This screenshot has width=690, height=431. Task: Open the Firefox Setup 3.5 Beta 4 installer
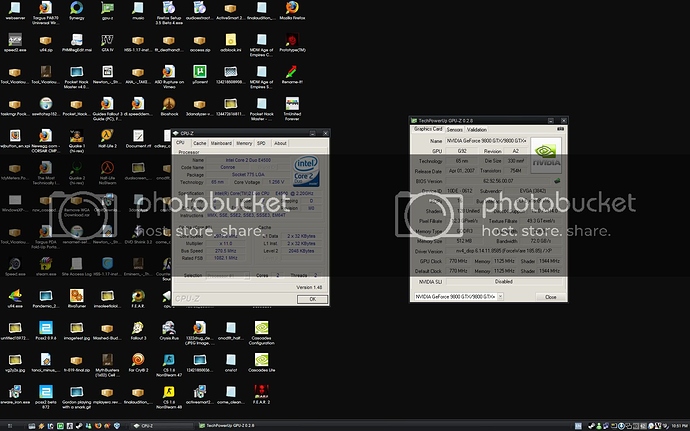click(169, 13)
